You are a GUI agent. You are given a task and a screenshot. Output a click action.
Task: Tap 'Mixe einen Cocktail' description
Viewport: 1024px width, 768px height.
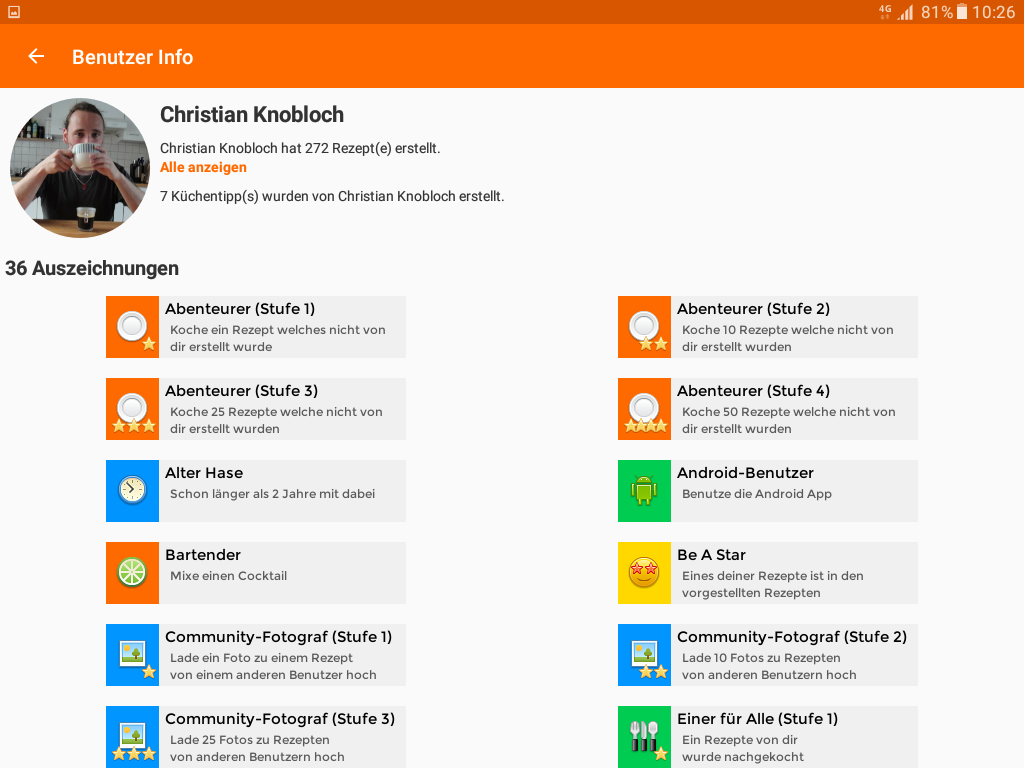229,576
